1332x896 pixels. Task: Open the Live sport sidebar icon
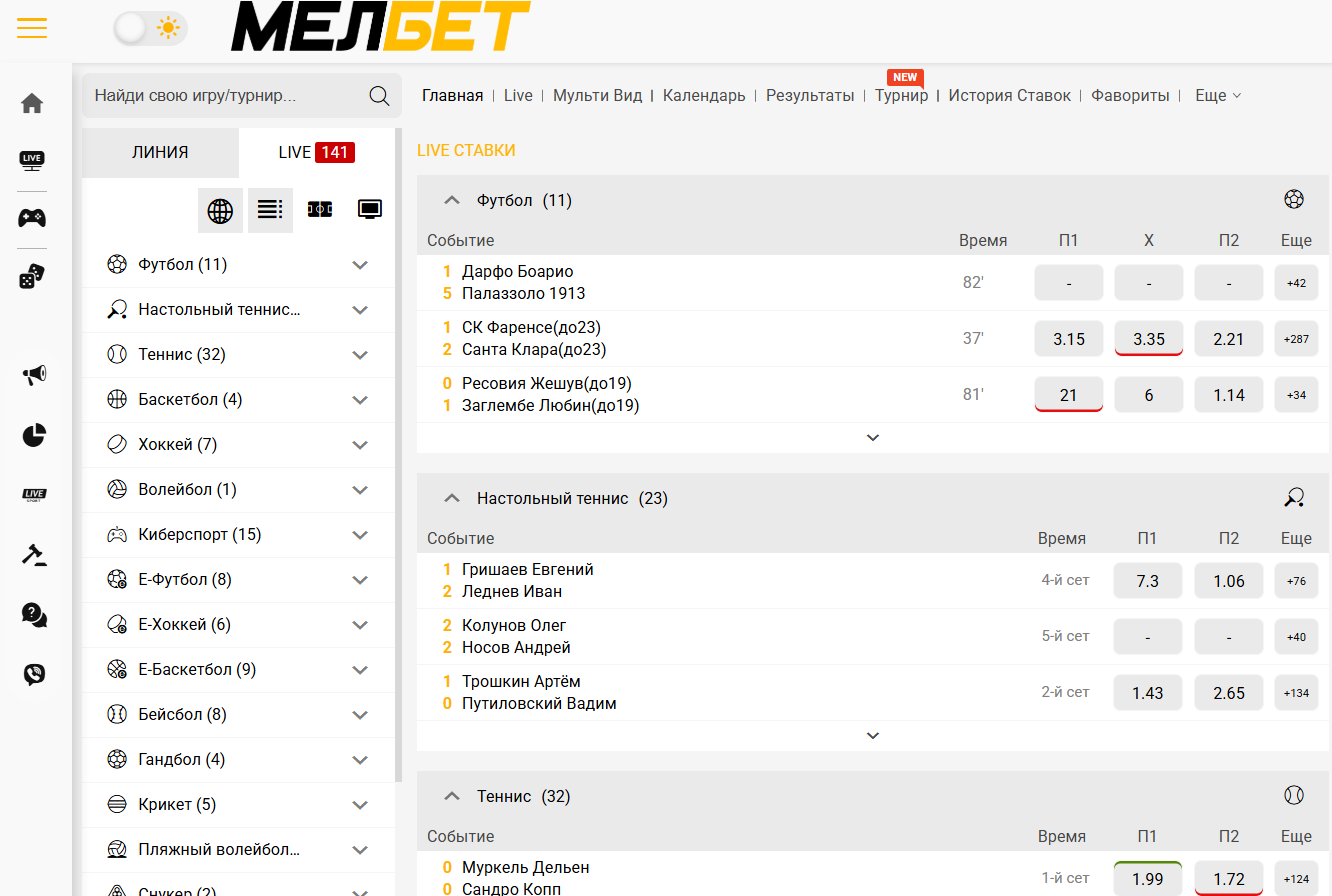tap(34, 494)
